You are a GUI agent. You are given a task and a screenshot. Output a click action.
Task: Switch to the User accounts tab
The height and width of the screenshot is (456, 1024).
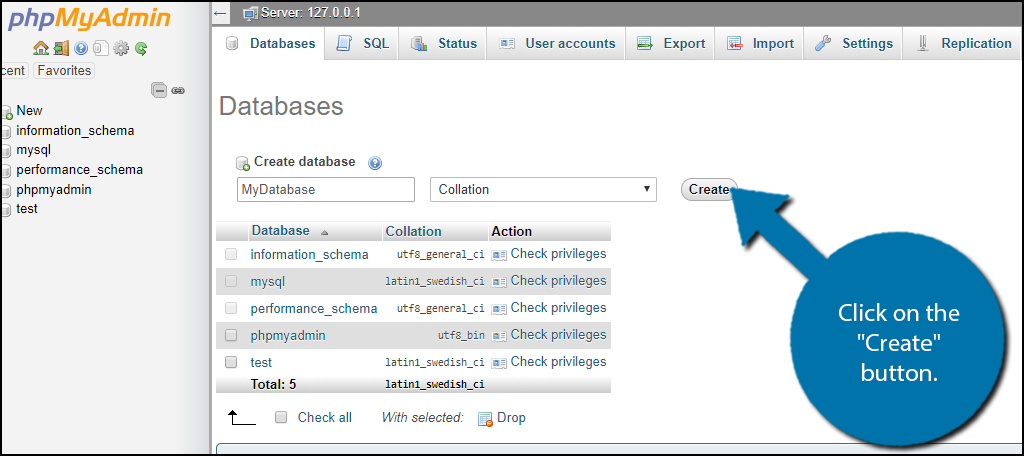coord(557,43)
